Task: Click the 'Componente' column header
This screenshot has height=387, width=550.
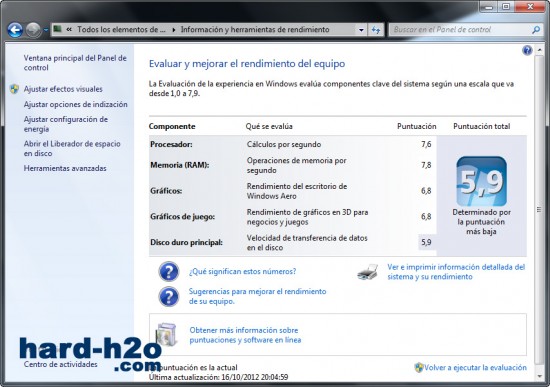Action: tap(172, 126)
